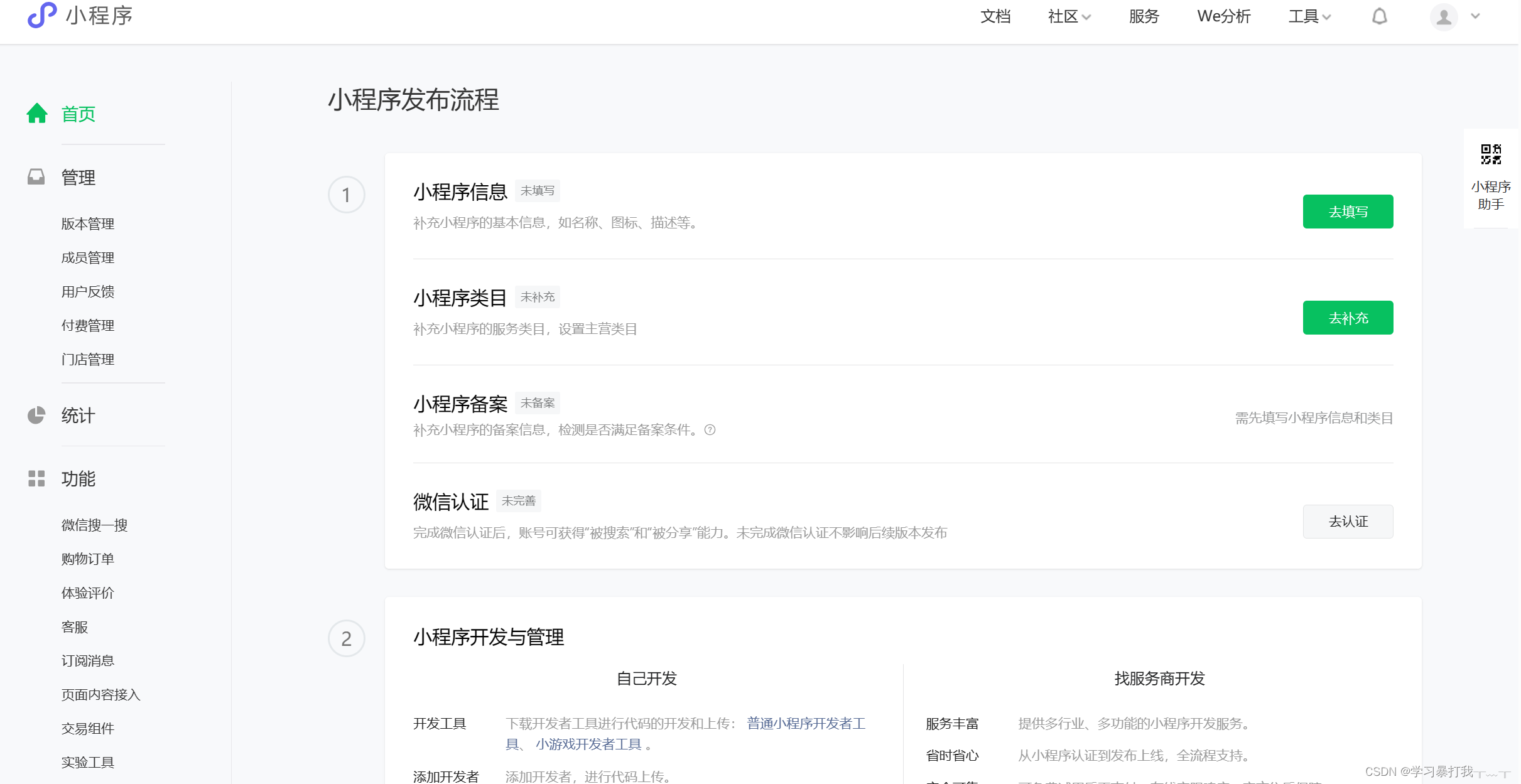The image size is (1521, 784).
Task: Click the 功能 grid icon
Action: tap(36, 478)
